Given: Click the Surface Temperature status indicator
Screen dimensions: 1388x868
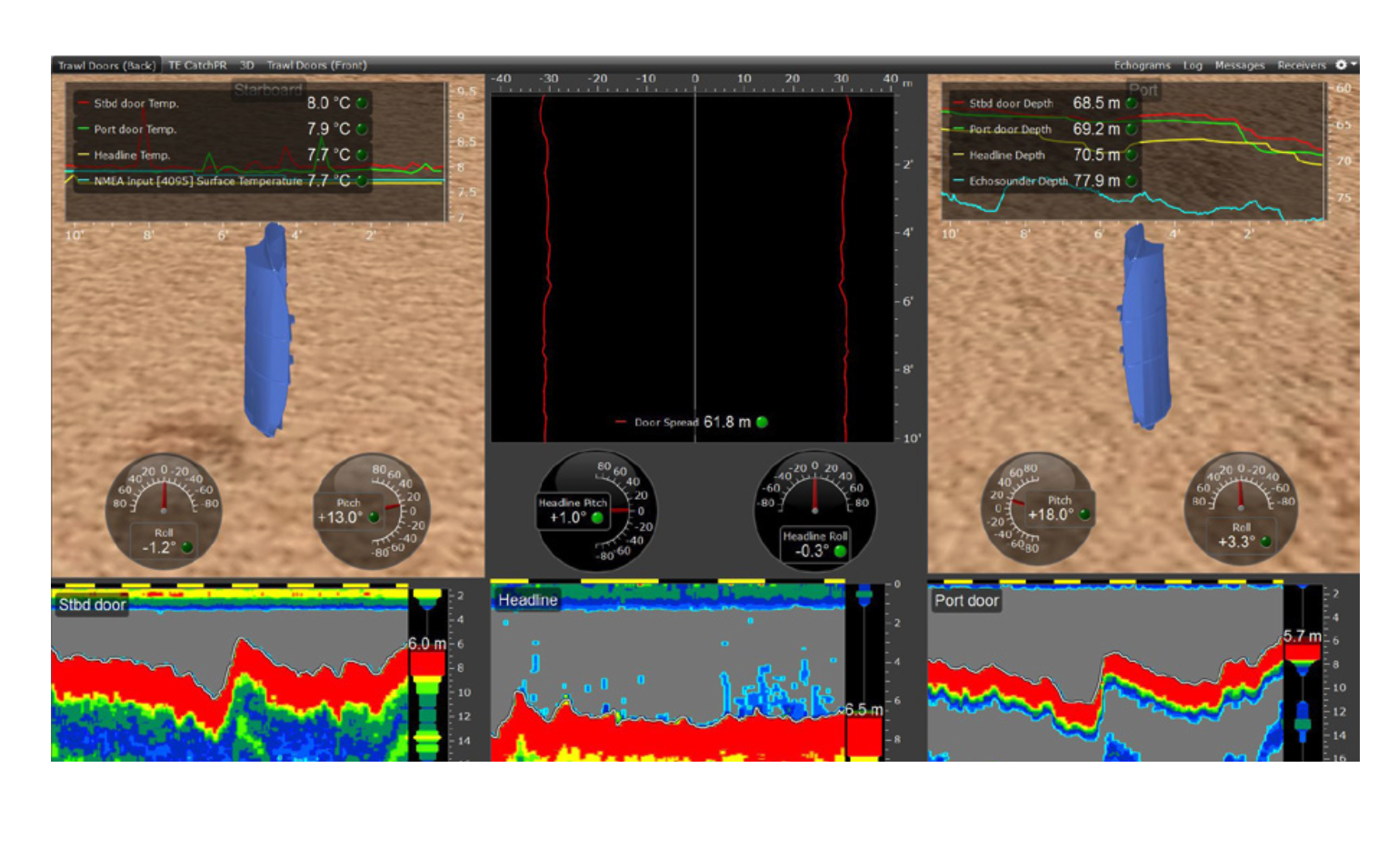Looking at the screenshot, I should 362,181.
